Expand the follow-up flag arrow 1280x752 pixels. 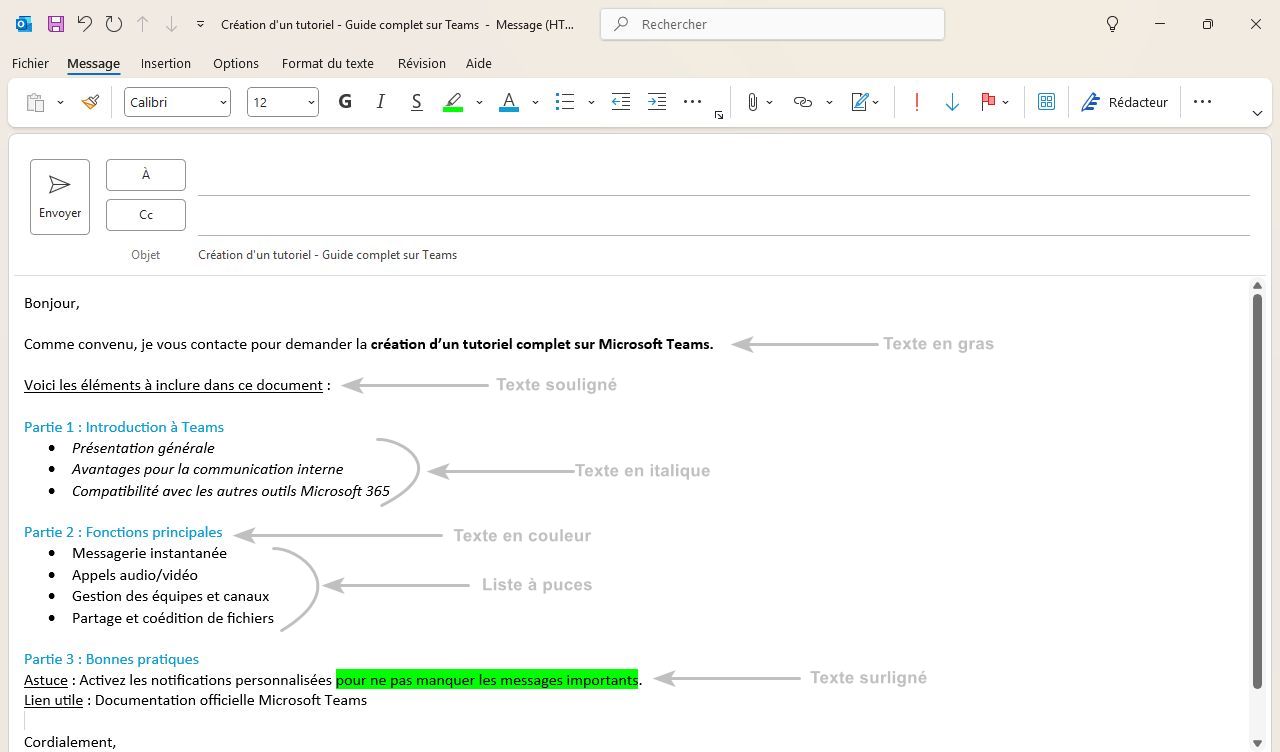[x=1005, y=102]
